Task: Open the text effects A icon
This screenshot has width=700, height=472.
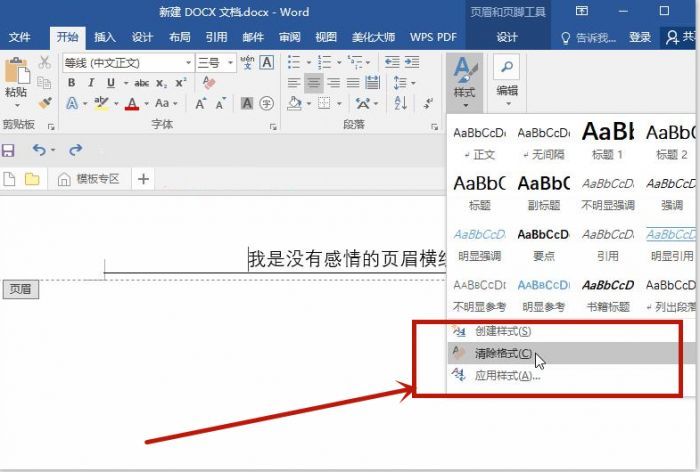Action: 72,104
